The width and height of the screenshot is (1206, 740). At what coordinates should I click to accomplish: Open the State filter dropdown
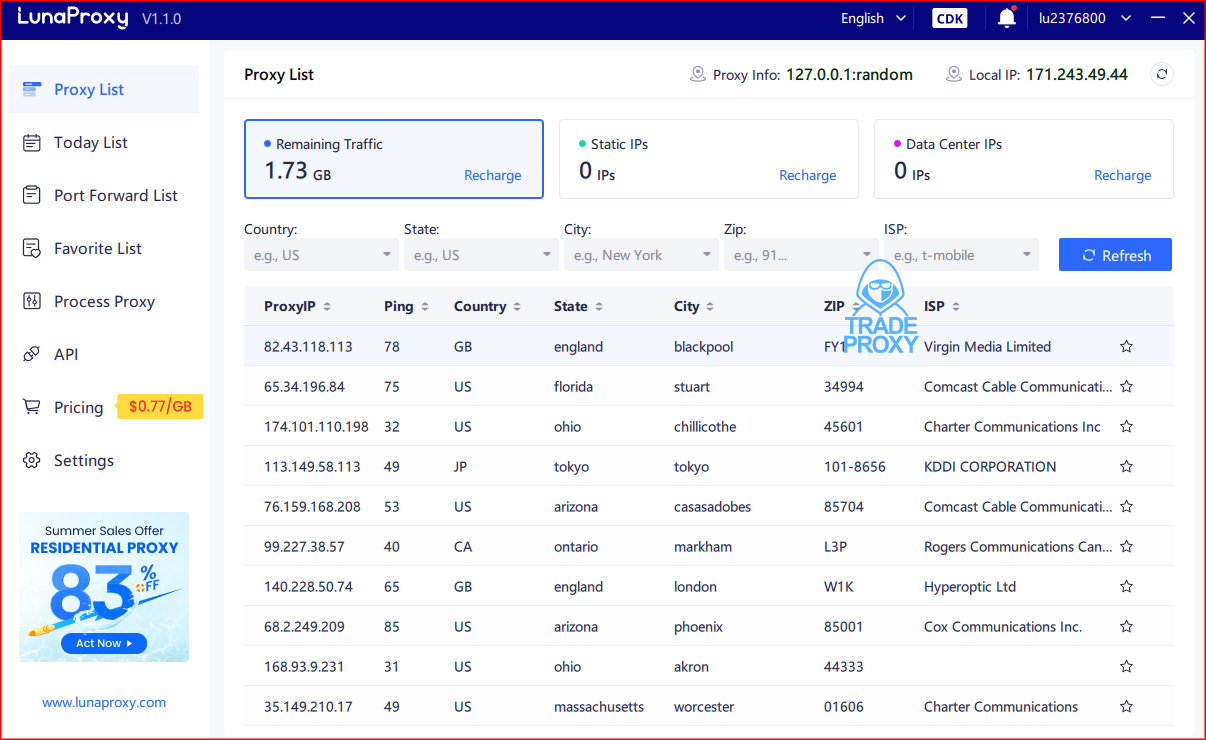tap(481, 255)
